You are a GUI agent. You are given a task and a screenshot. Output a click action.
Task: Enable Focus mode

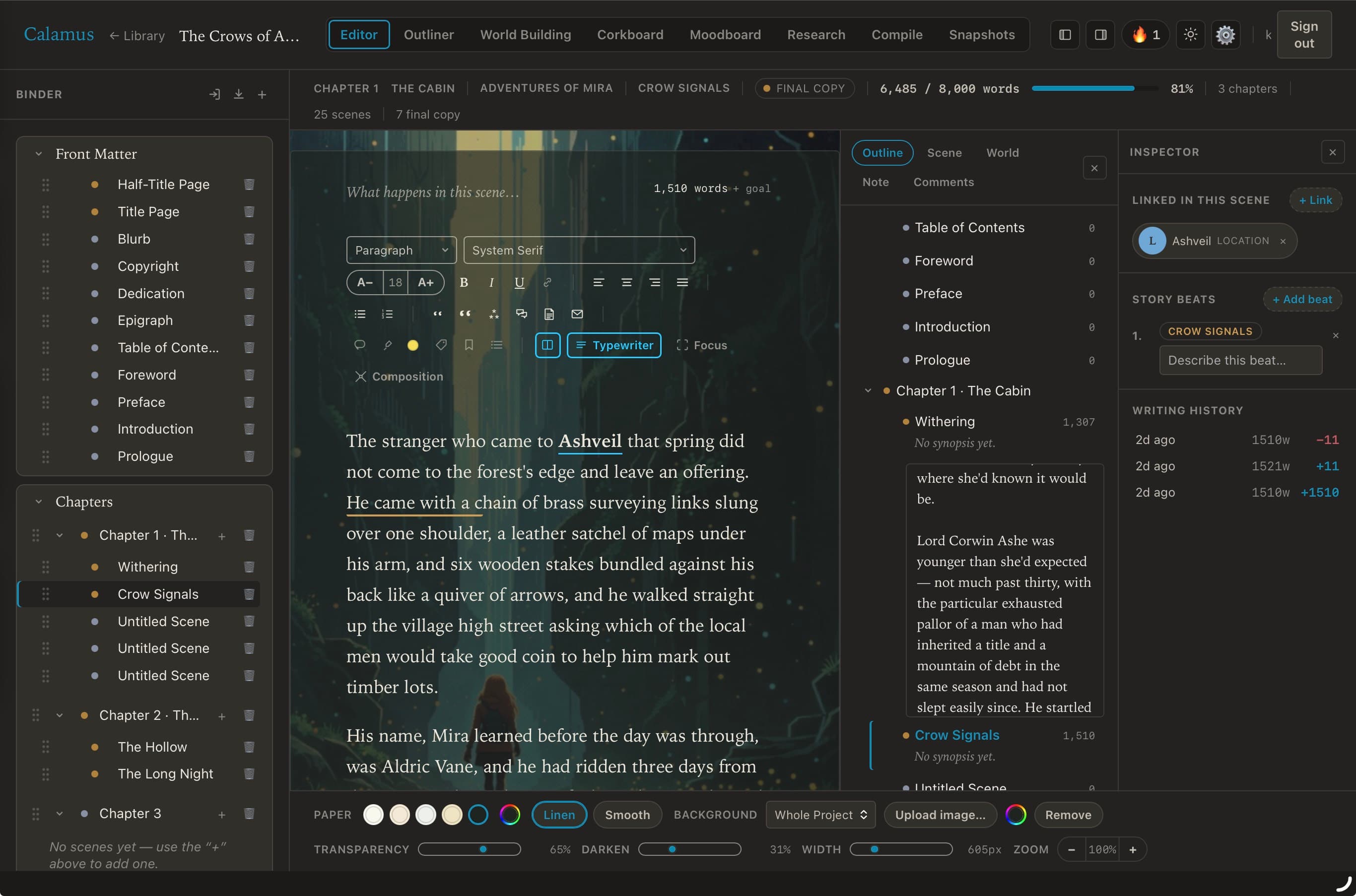701,345
